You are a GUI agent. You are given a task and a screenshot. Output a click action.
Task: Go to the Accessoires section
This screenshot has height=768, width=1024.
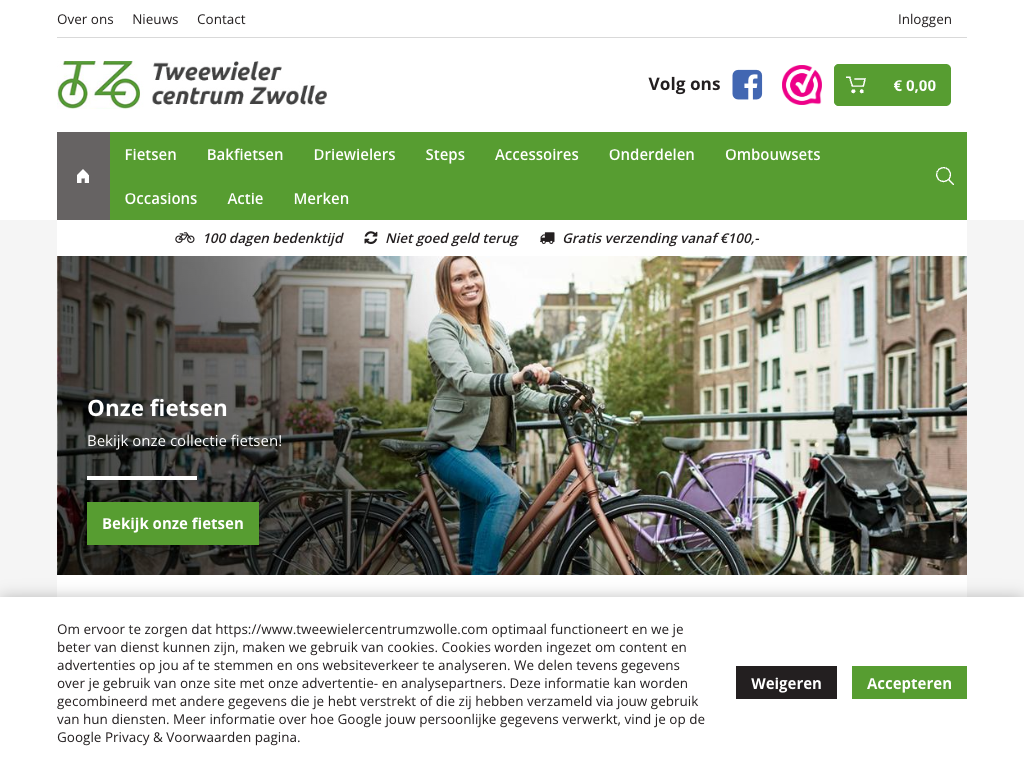pyautogui.click(x=537, y=155)
